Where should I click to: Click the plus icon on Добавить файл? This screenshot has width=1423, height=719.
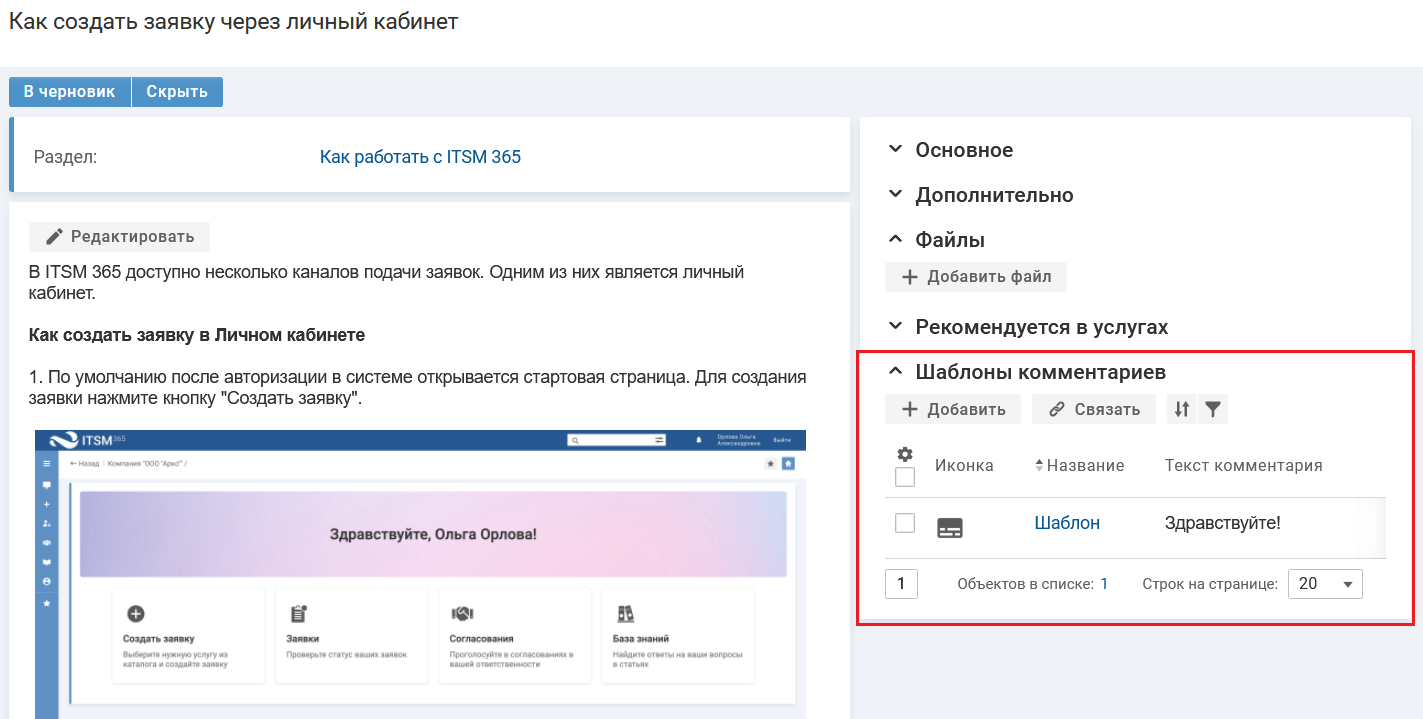coord(910,277)
